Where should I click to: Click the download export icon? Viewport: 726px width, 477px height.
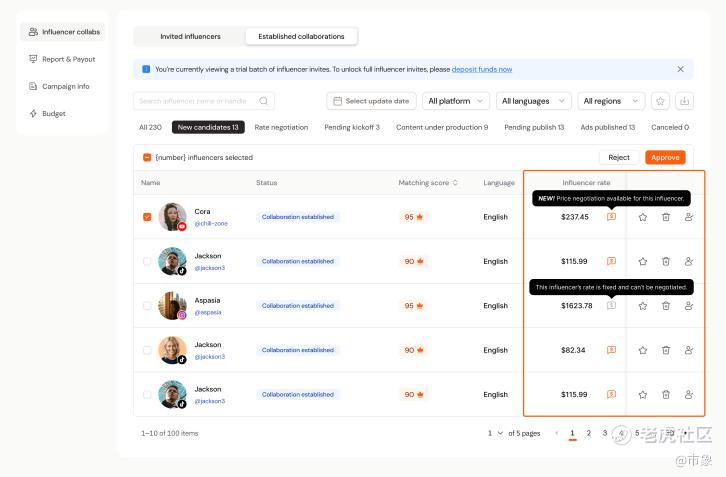point(684,101)
